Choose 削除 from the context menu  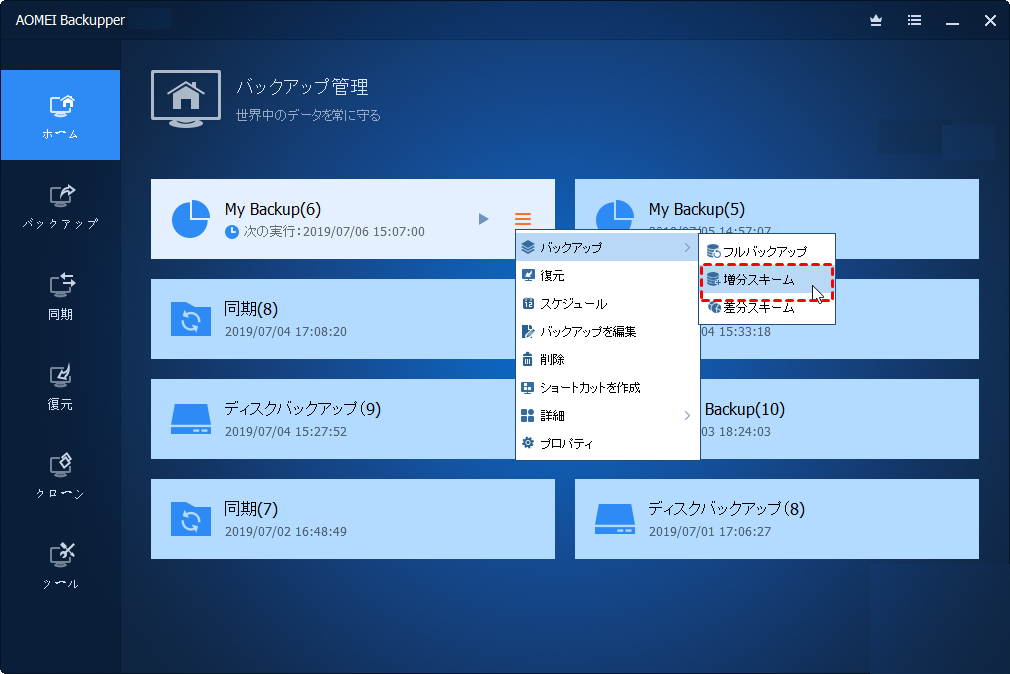point(607,360)
